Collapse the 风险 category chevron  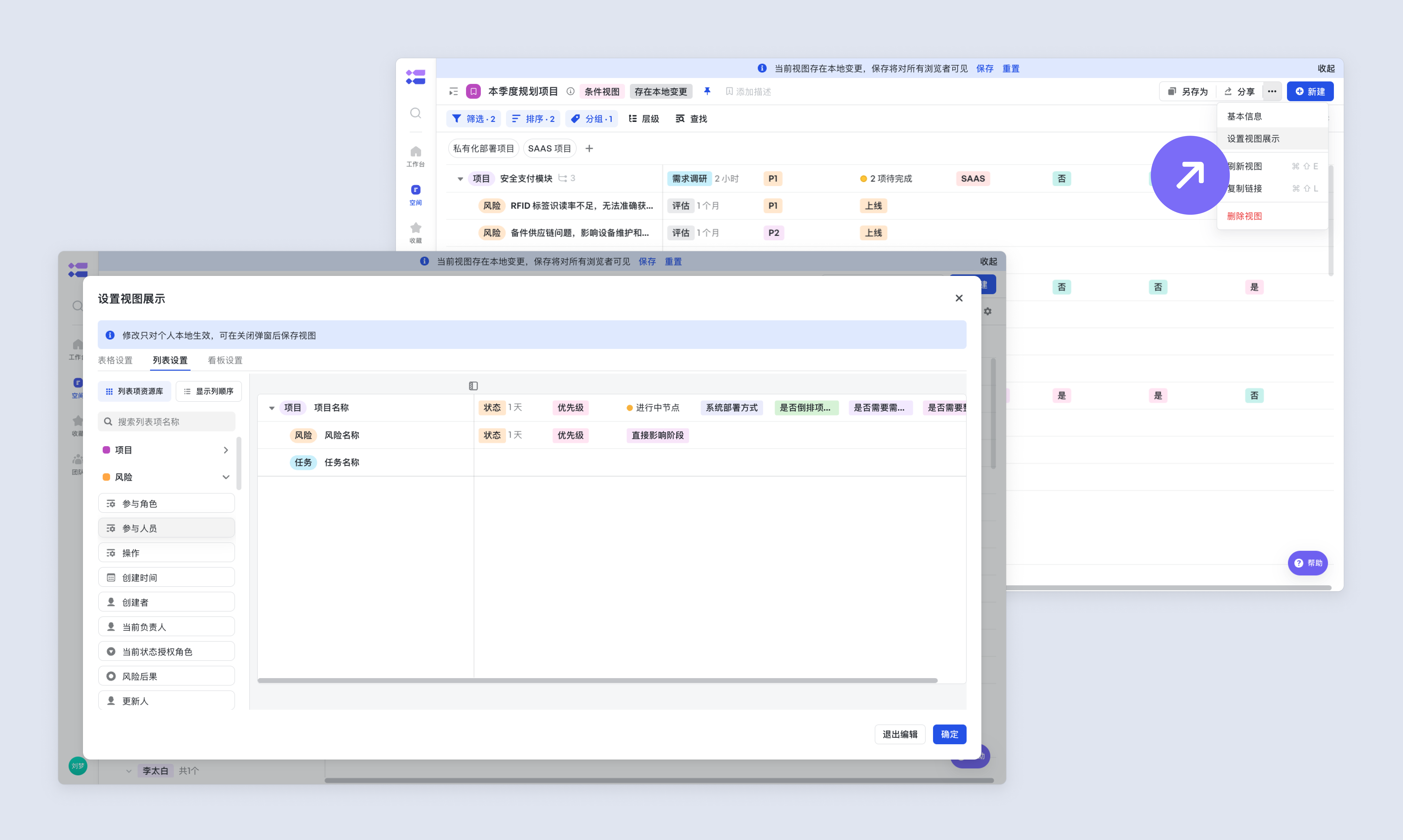(226, 477)
